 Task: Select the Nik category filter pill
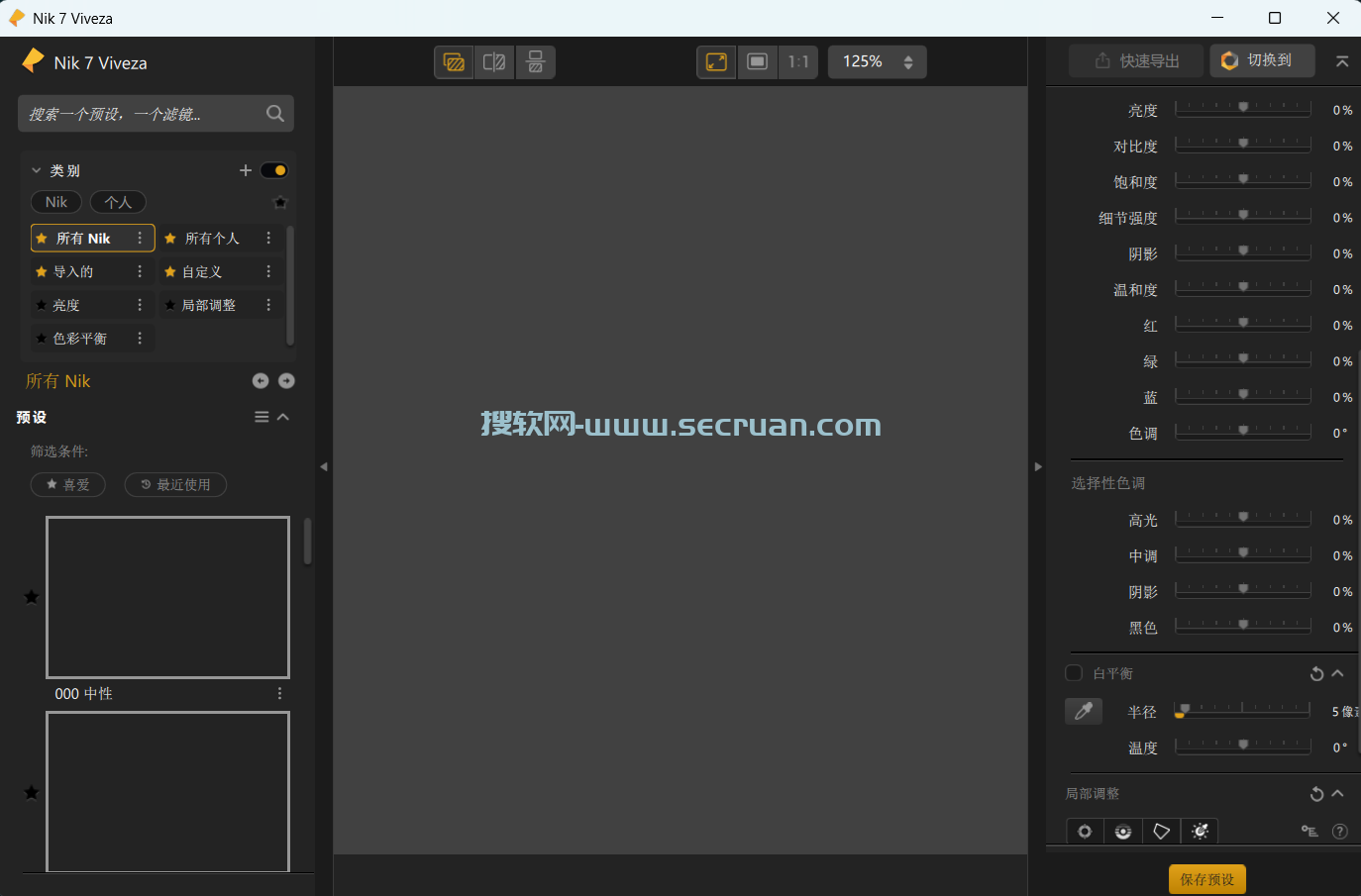coord(56,202)
